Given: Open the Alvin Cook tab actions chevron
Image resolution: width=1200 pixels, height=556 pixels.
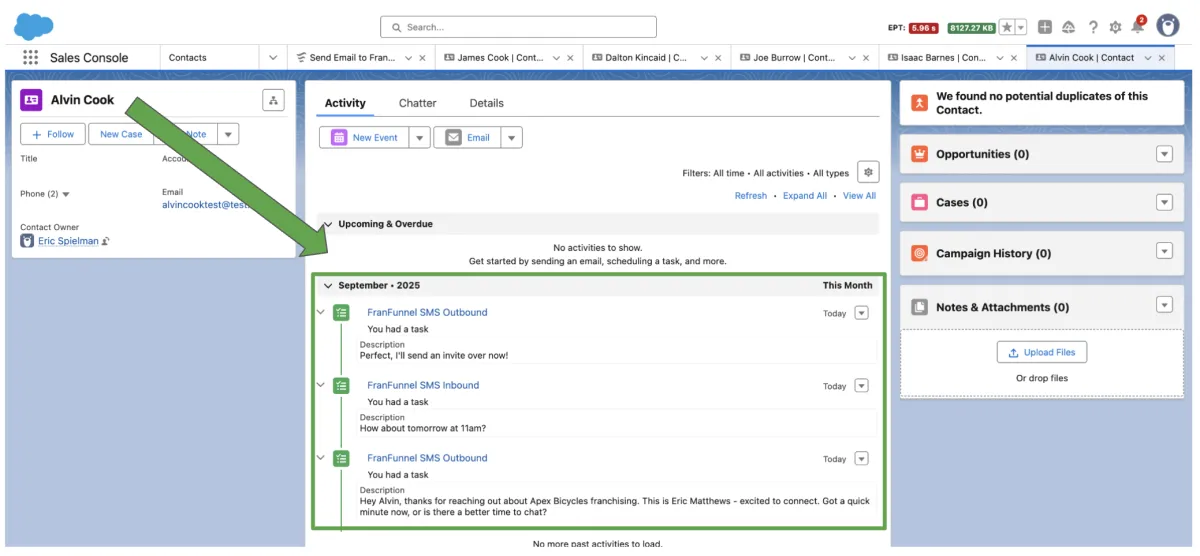Looking at the screenshot, I should point(1147,58).
